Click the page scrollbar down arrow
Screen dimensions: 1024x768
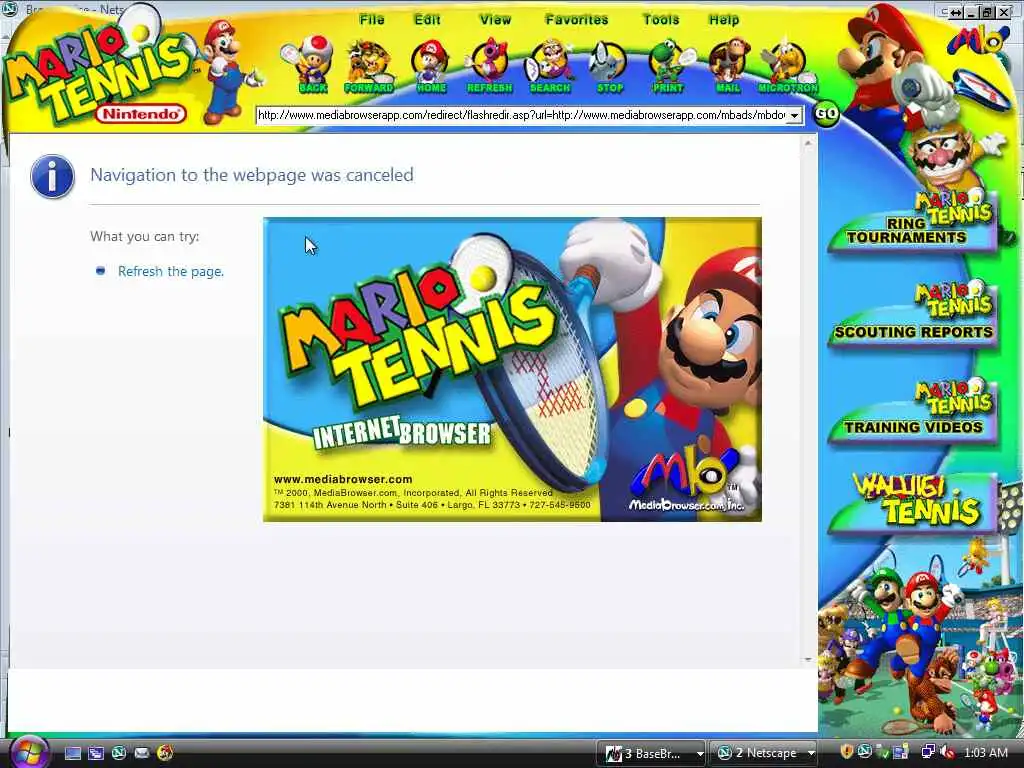(808, 660)
